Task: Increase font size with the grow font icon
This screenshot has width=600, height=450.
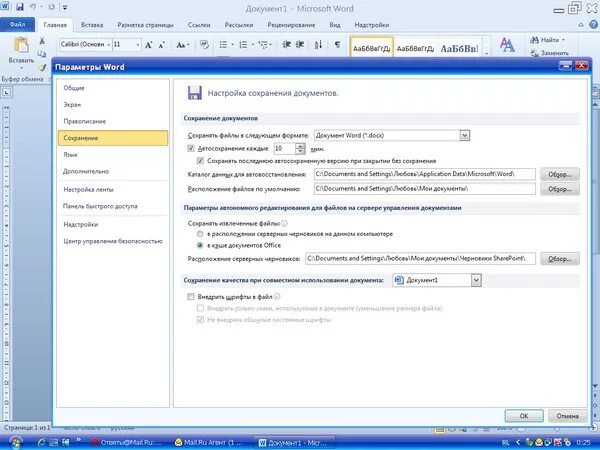Action: 148,45
